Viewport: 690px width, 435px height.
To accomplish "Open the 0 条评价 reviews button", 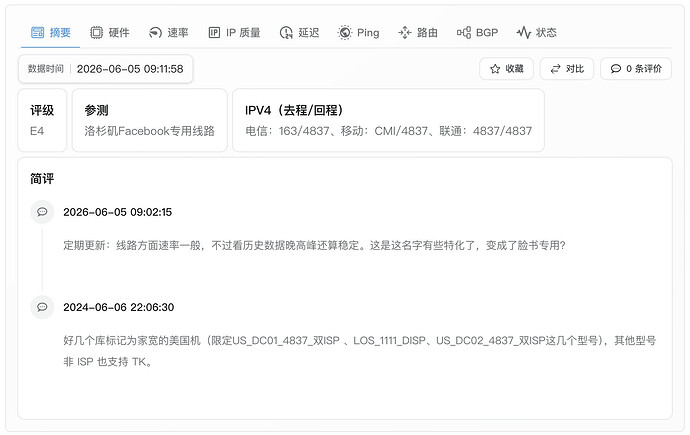I will (636, 69).
